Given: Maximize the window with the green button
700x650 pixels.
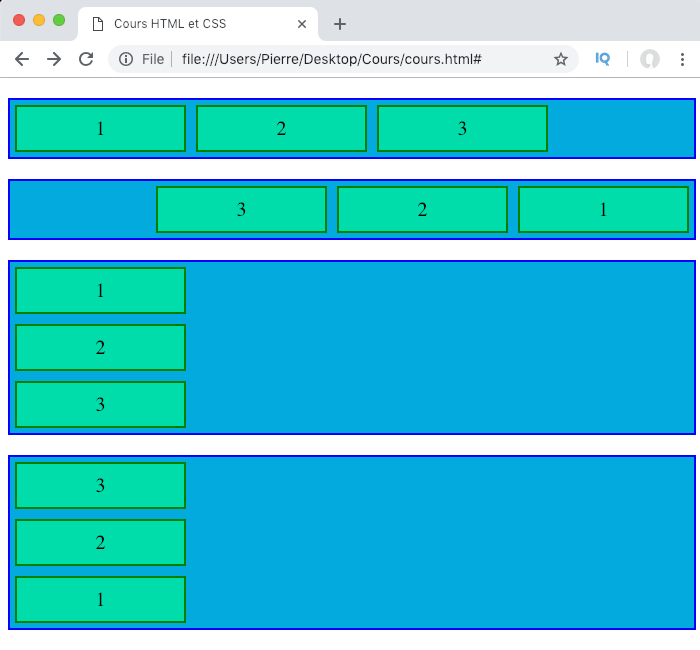Looking at the screenshot, I should 59,20.
